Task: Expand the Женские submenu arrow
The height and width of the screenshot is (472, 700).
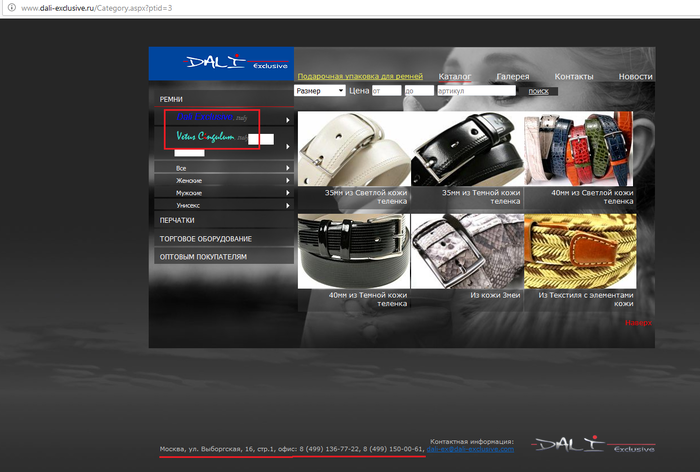Action: point(288,180)
